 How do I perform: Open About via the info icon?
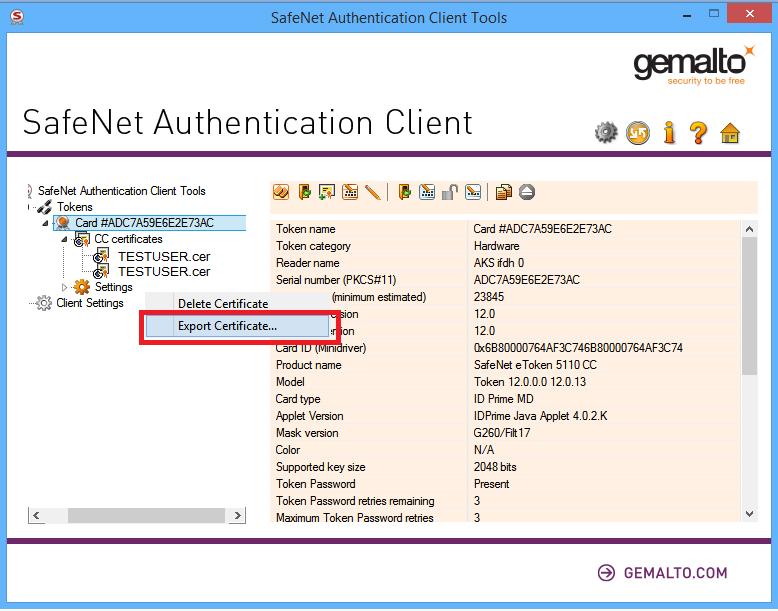click(669, 133)
